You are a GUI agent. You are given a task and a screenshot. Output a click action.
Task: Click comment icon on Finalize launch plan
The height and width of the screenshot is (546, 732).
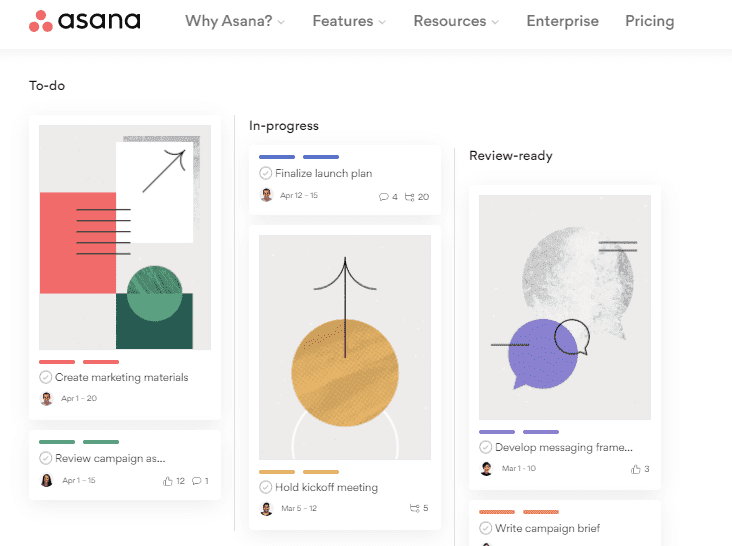pyautogui.click(x=383, y=197)
